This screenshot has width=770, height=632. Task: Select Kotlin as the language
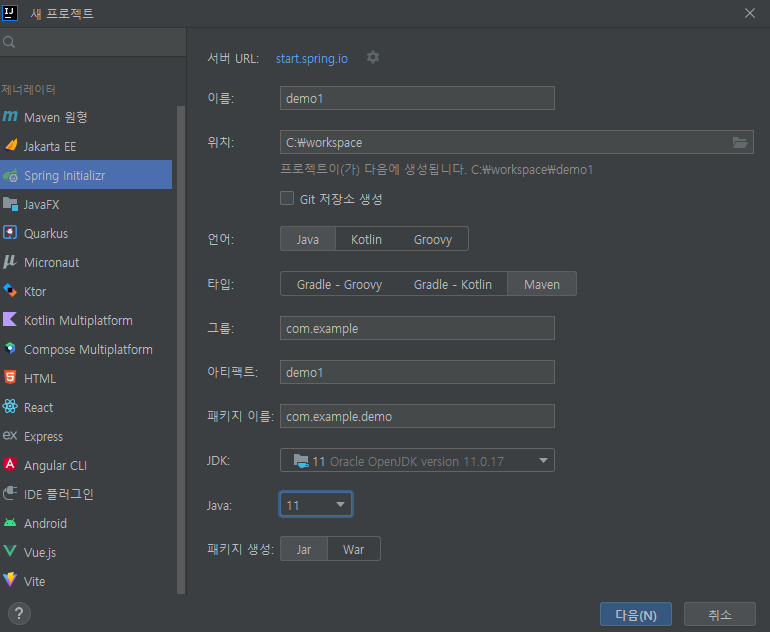[x=366, y=239]
